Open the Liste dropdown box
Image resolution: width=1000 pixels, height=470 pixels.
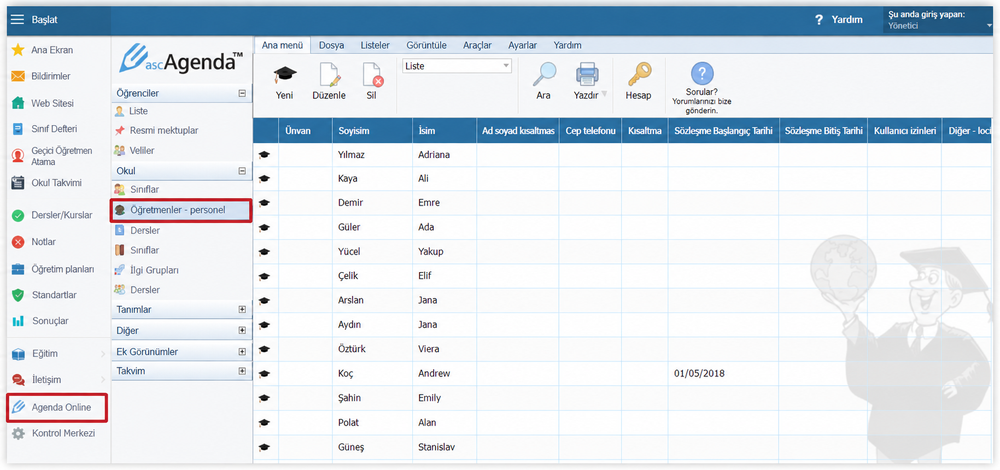coord(457,66)
